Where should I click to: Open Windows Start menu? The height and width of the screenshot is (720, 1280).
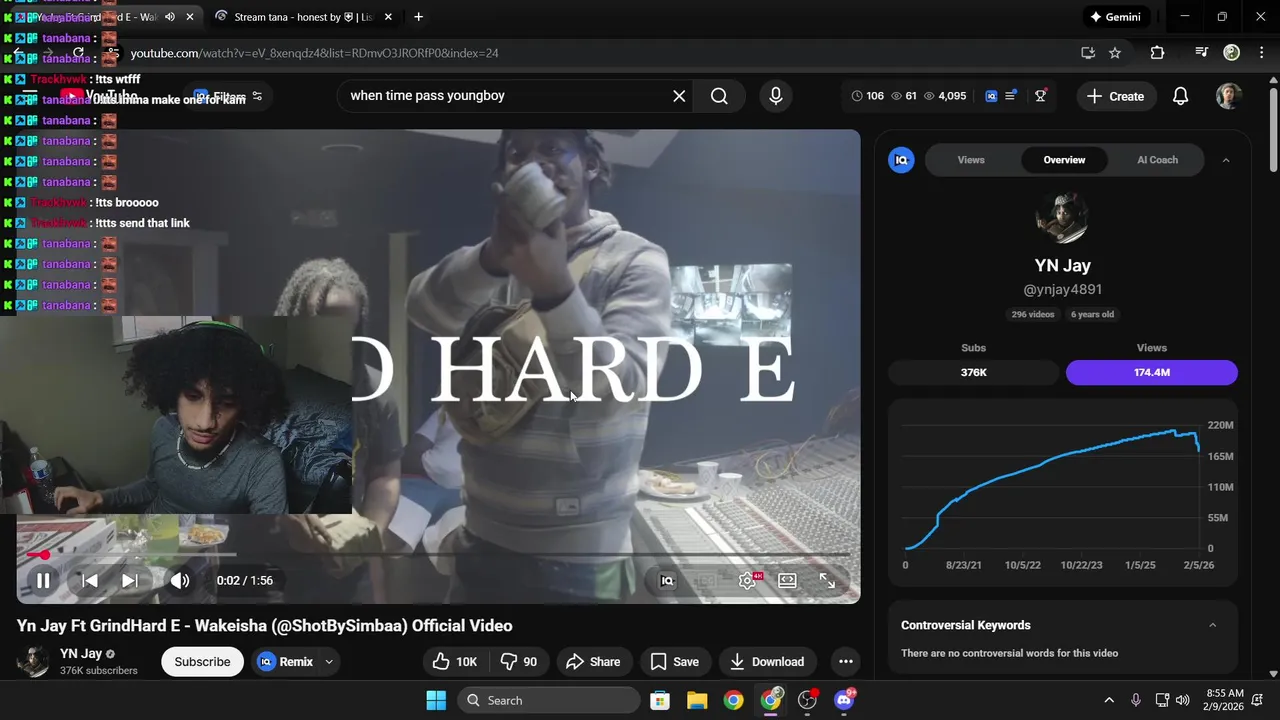pos(436,700)
